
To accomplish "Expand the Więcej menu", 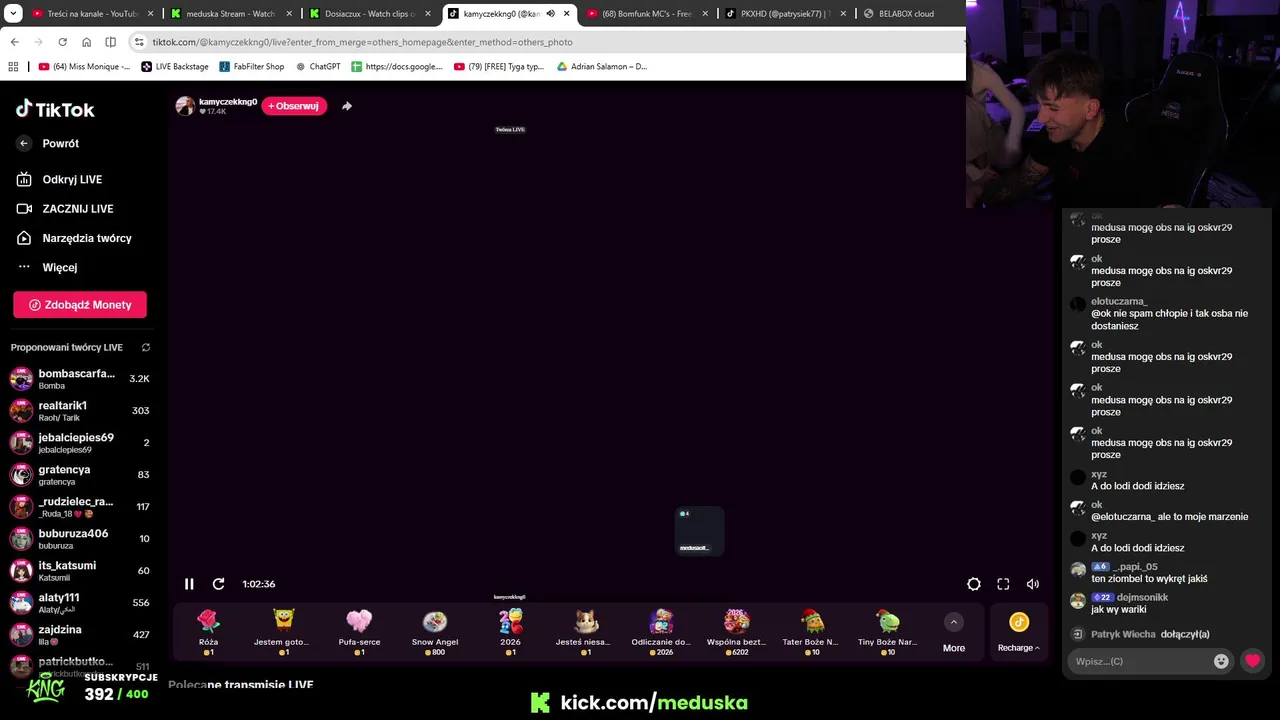I will [47, 268].
